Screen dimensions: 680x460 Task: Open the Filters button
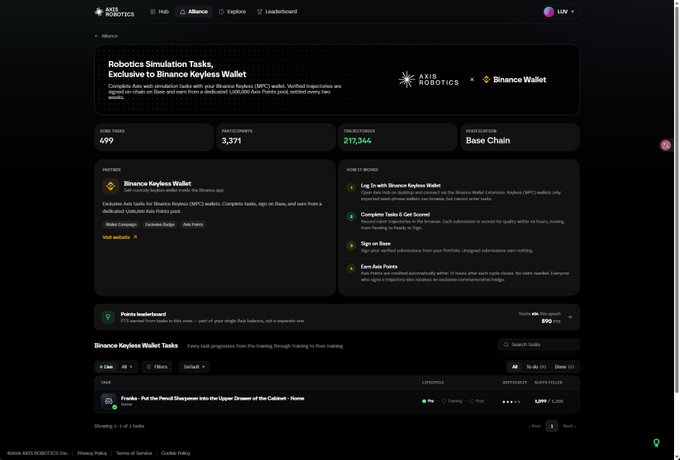click(x=157, y=367)
